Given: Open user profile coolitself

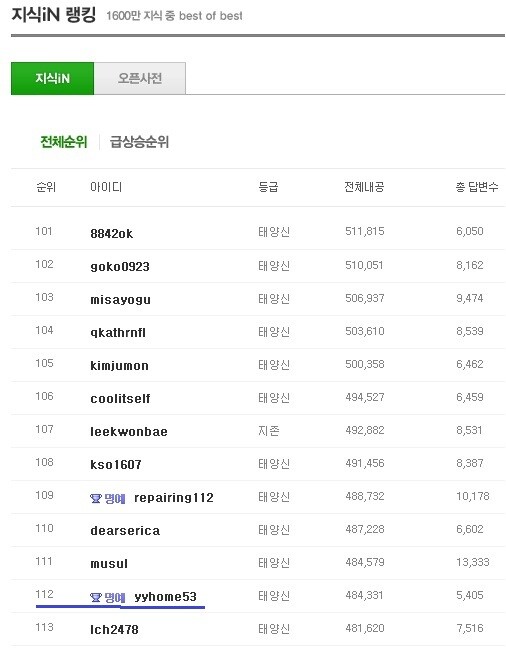Looking at the screenshot, I should [120, 398].
